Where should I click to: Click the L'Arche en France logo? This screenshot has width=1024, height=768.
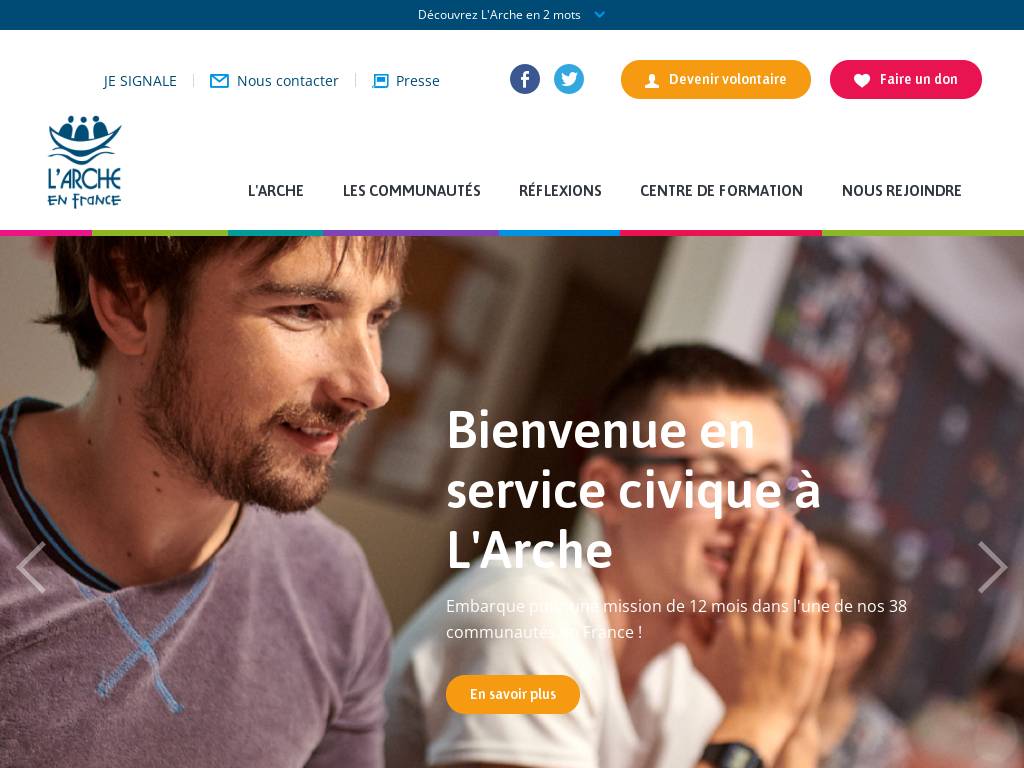84,162
